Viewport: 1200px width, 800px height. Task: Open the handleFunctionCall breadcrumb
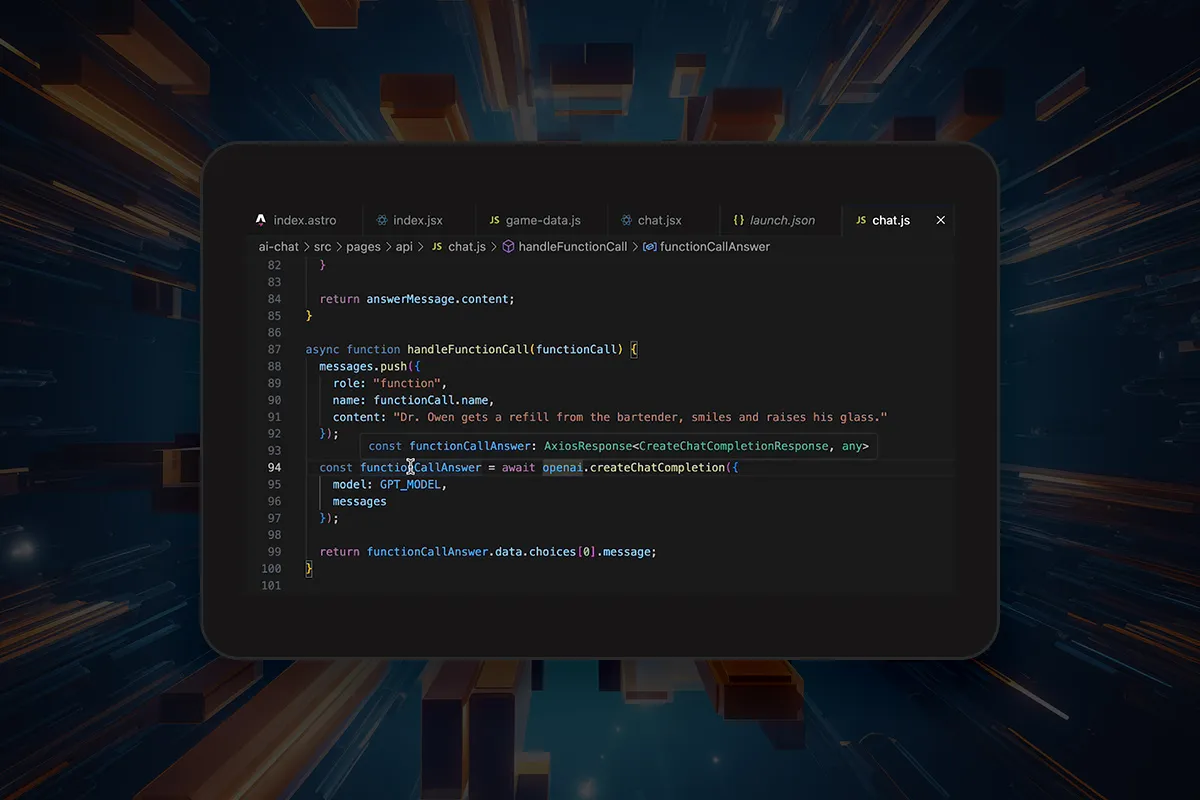[573, 246]
